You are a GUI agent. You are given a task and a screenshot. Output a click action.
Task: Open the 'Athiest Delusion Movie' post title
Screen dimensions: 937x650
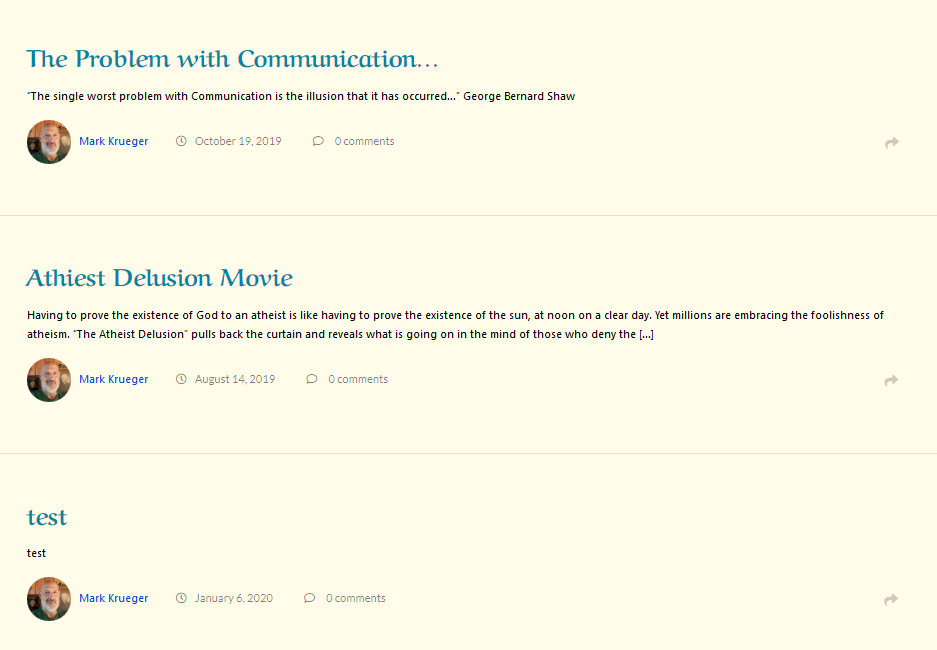pyautogui.click(x=160, y=278)
